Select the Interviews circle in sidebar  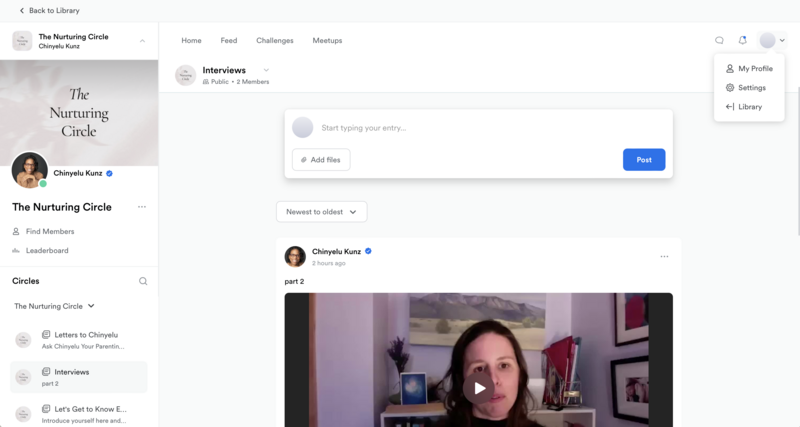79,378
